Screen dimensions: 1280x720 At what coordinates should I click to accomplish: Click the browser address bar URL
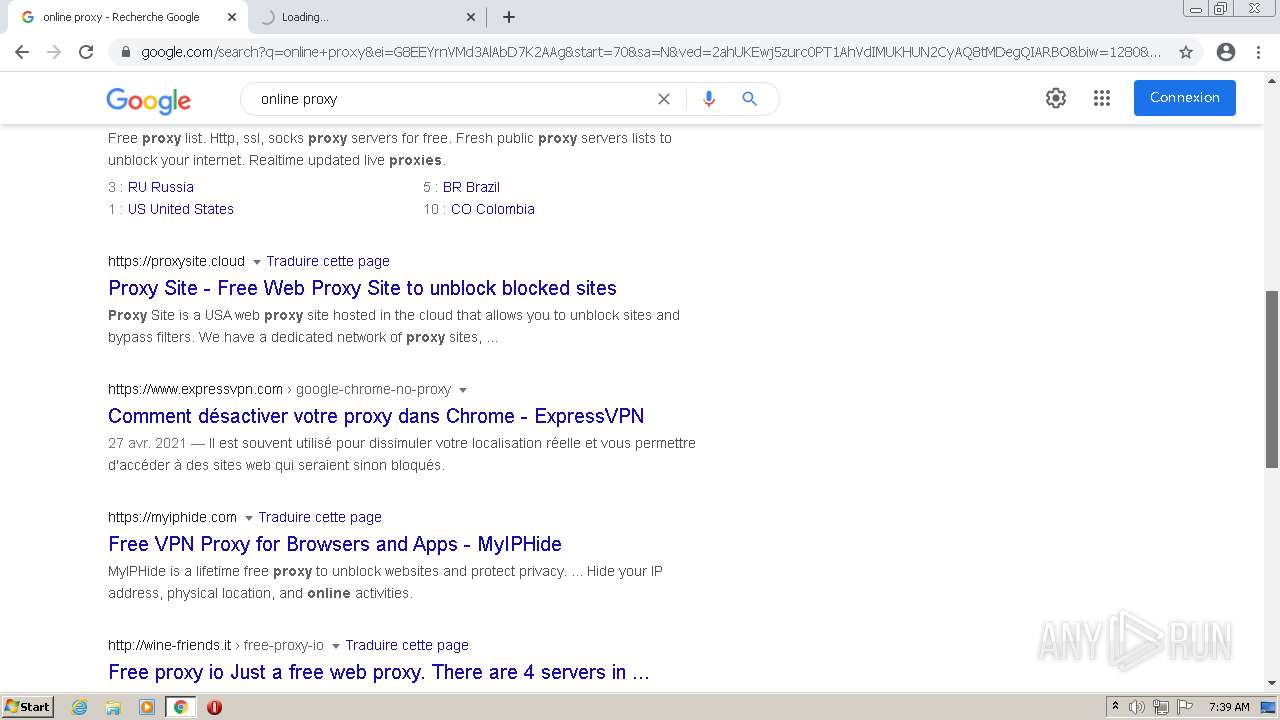coord(651,52)
